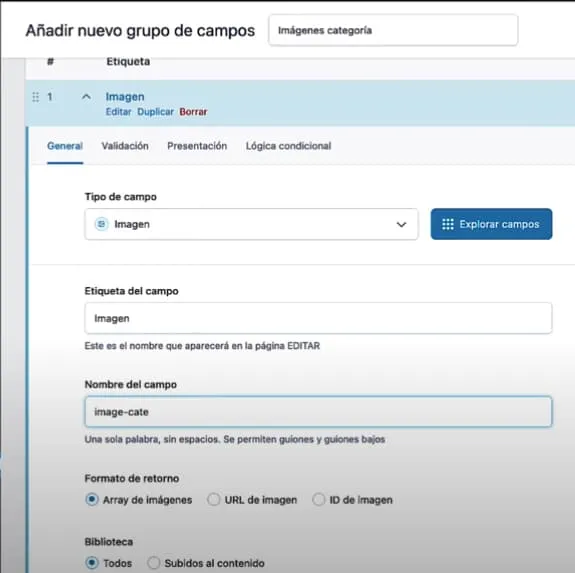Switch to the General tab
This screenshot has width=575, height=573.
[65, 146]
